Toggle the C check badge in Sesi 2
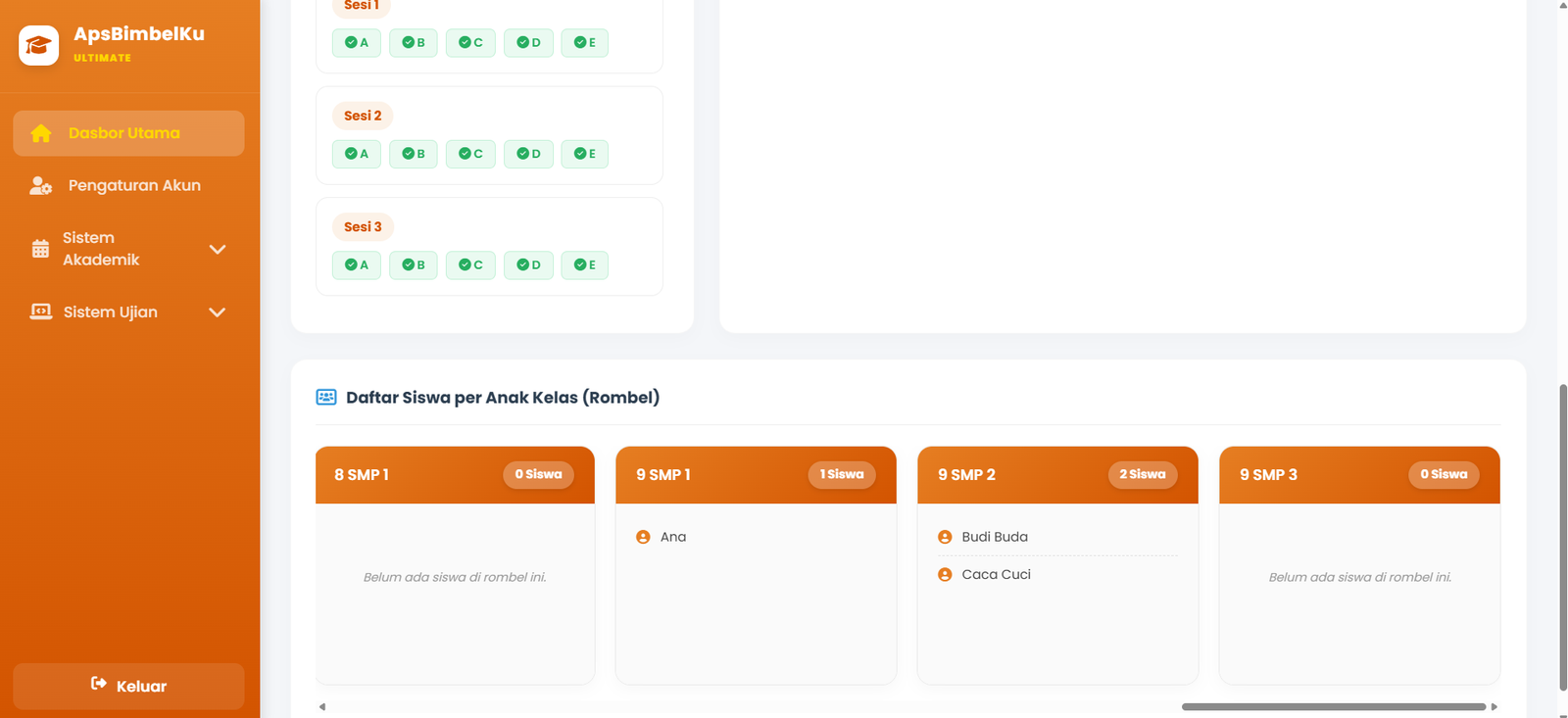The image size is (1568, 718). click(470, 154)
